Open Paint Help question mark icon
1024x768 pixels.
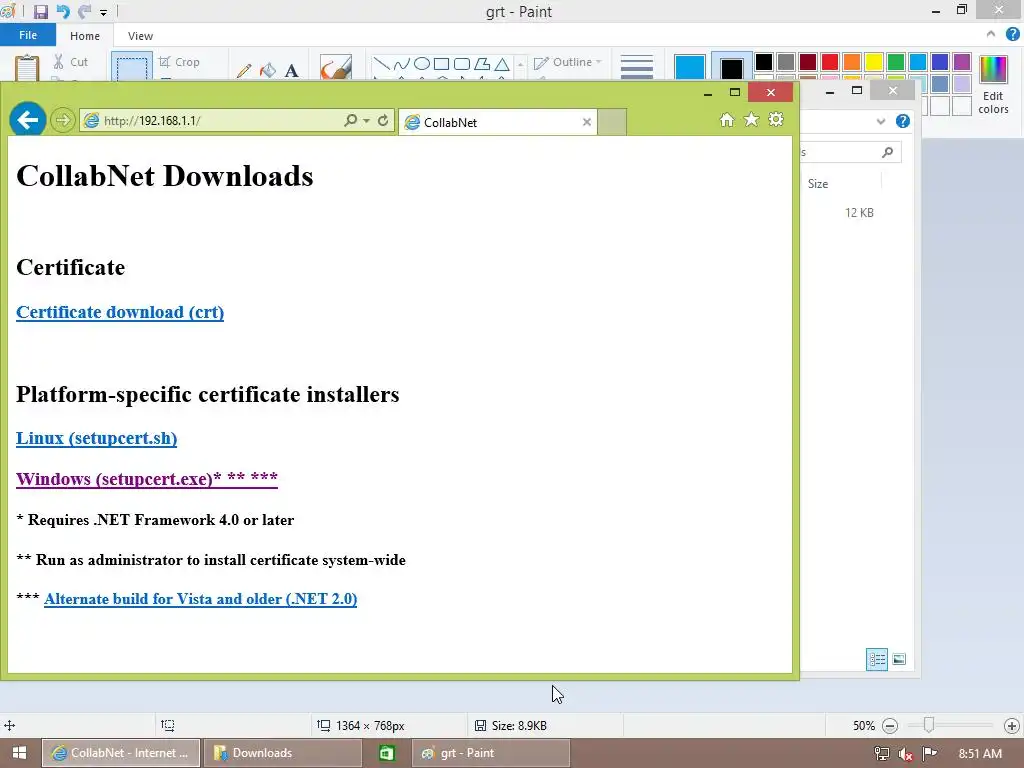[1012, 34]
